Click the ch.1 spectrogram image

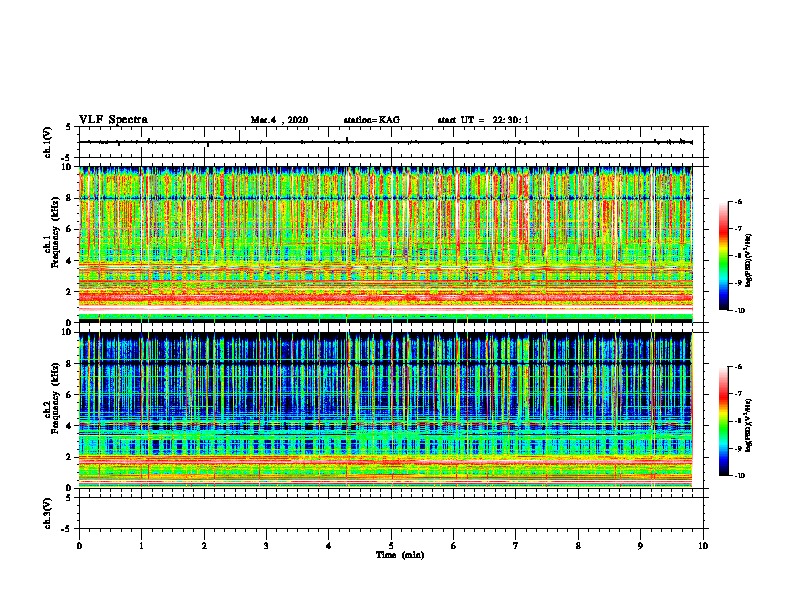click(386, 244)
